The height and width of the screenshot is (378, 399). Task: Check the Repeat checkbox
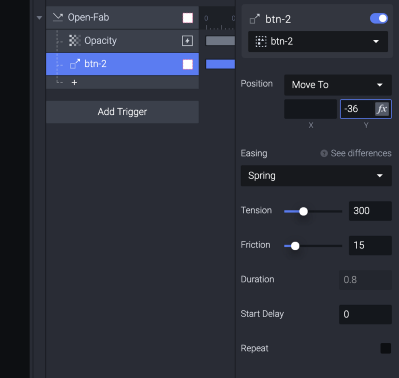[386, 348]
